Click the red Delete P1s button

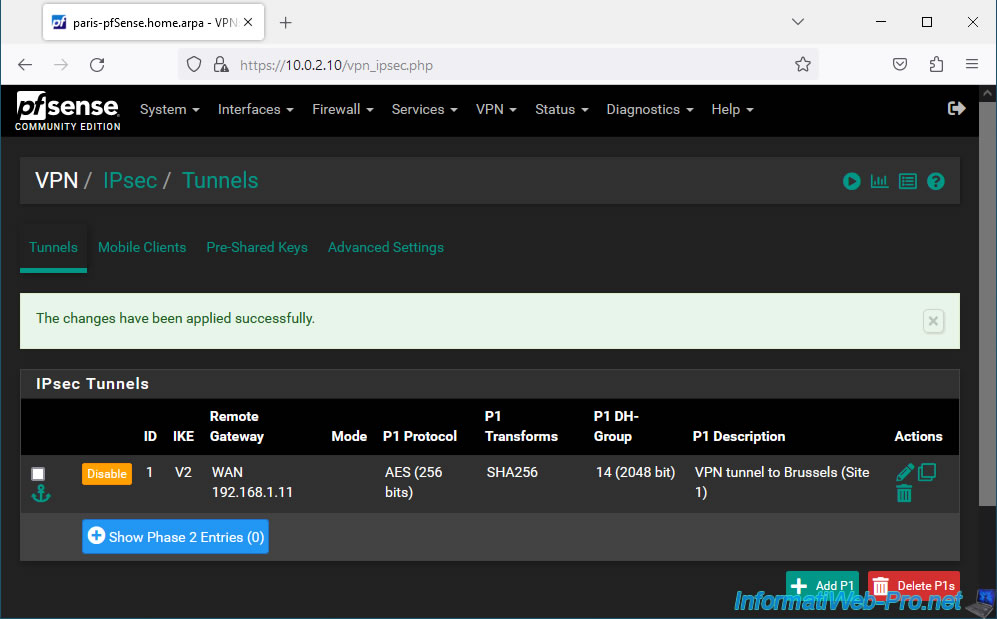pyautogui.click(x=914, y=585)
